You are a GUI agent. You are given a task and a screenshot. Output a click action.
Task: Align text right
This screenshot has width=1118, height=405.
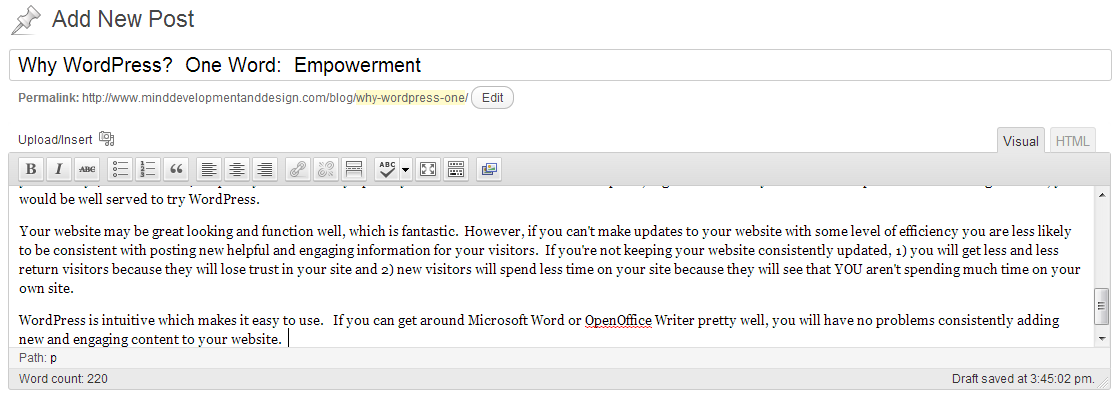(264, 169)
